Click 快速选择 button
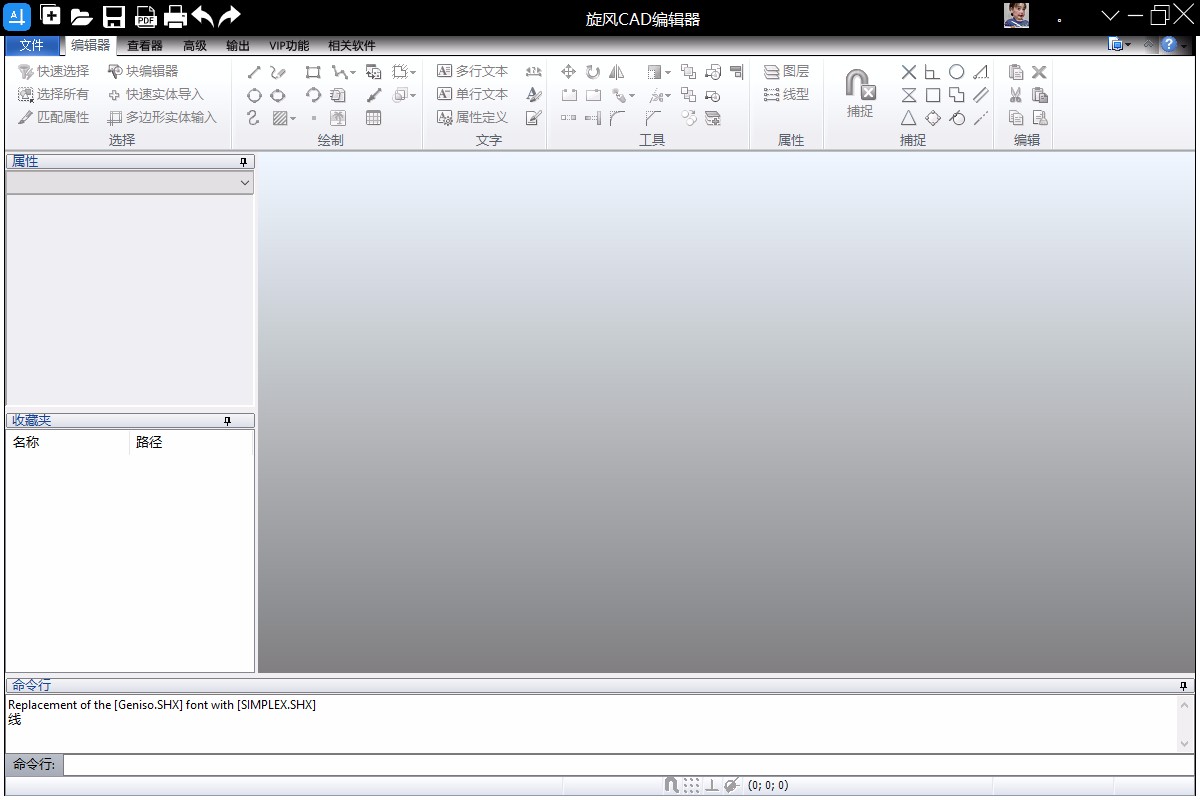 (54, 72)
